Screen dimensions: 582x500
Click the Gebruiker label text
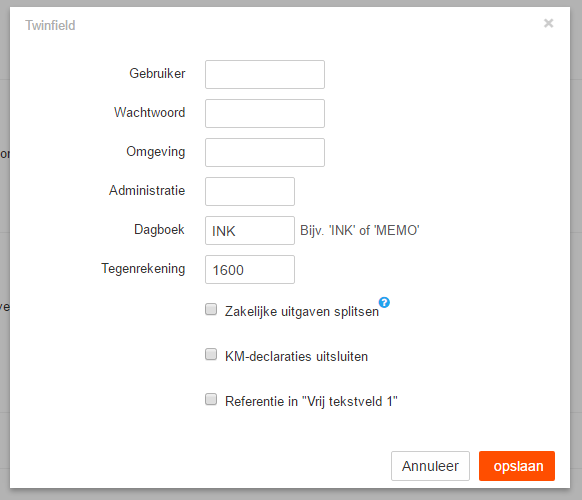click(157, 73)
